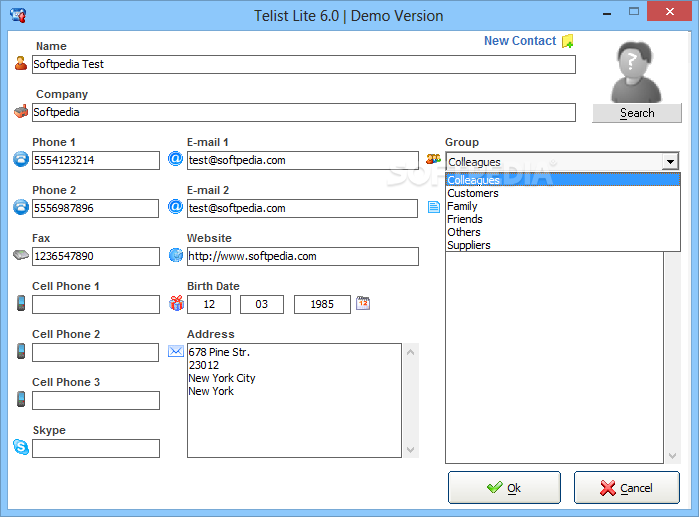699x517 pixels.
Task: Click into the Fax field
Action: coord(96,256)
